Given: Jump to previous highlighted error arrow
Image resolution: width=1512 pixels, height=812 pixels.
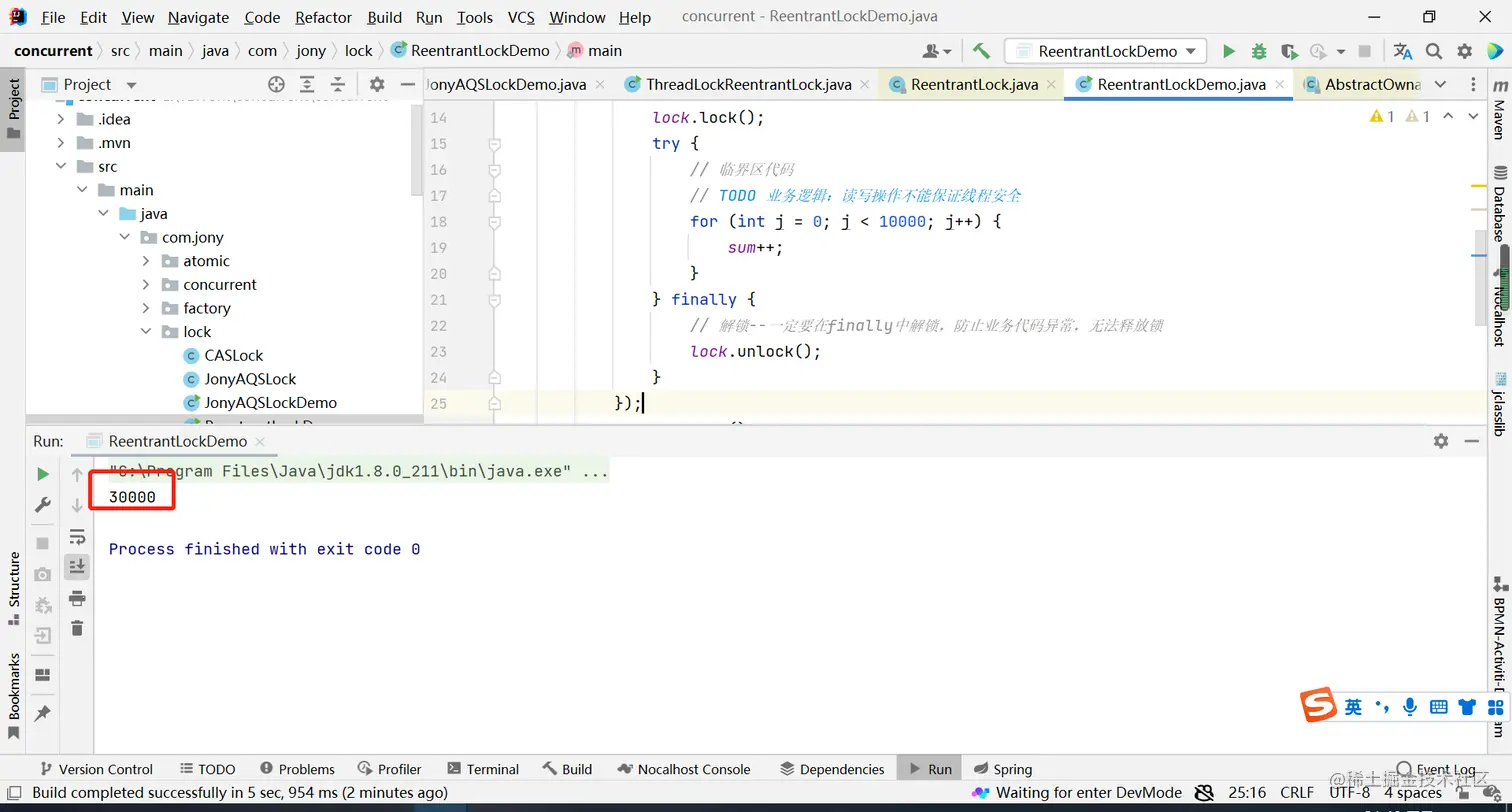Looking at the screenshot, I should pos(1450,117).
